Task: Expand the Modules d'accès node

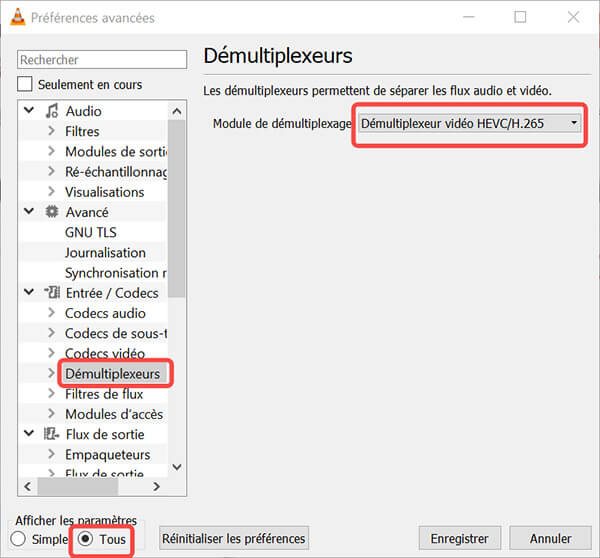Action: pos(51,414)
